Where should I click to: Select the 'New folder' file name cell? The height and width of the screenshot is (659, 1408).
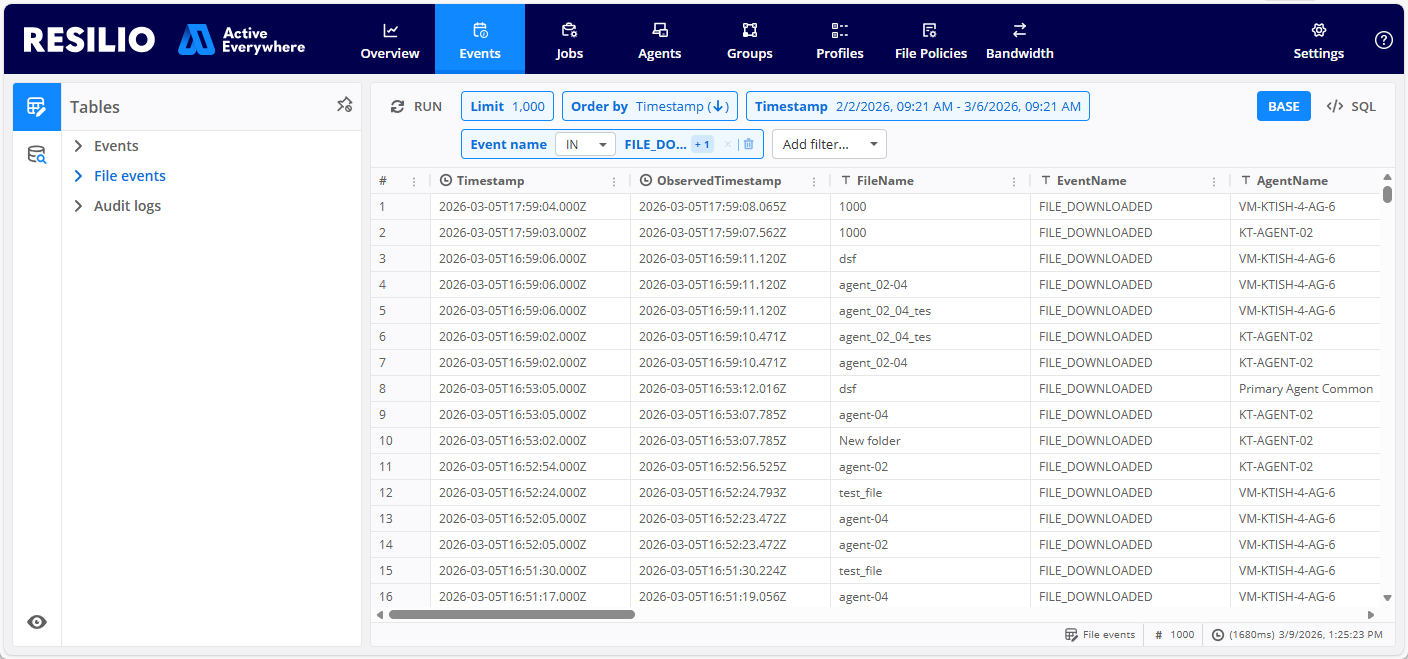[x=930, y=441]
